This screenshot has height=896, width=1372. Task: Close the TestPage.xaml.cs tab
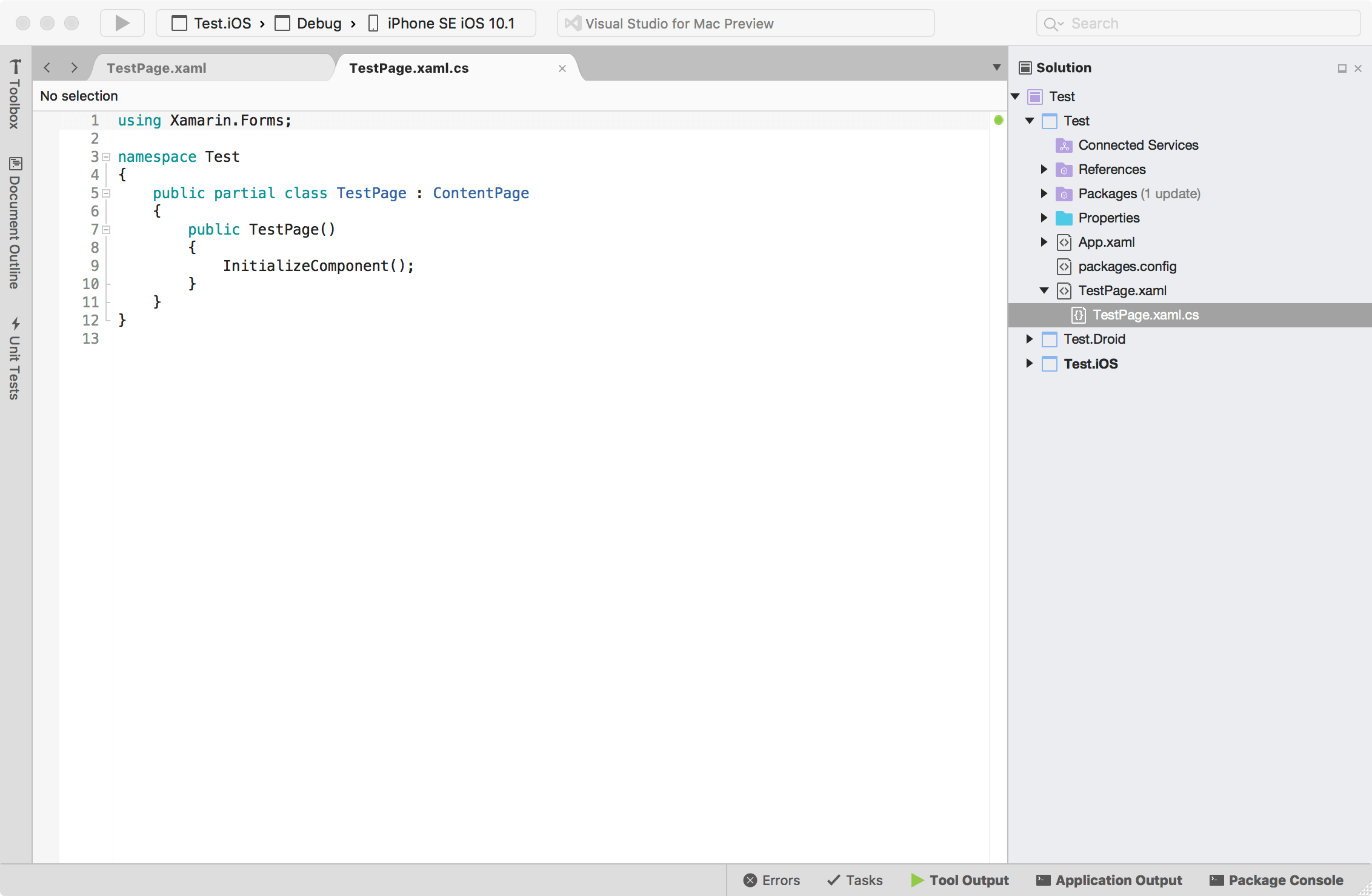[562, 69]
